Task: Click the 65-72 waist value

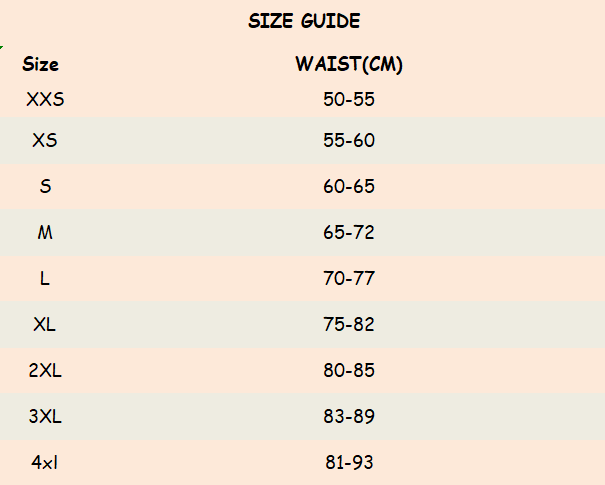Action: pos(349,232)
